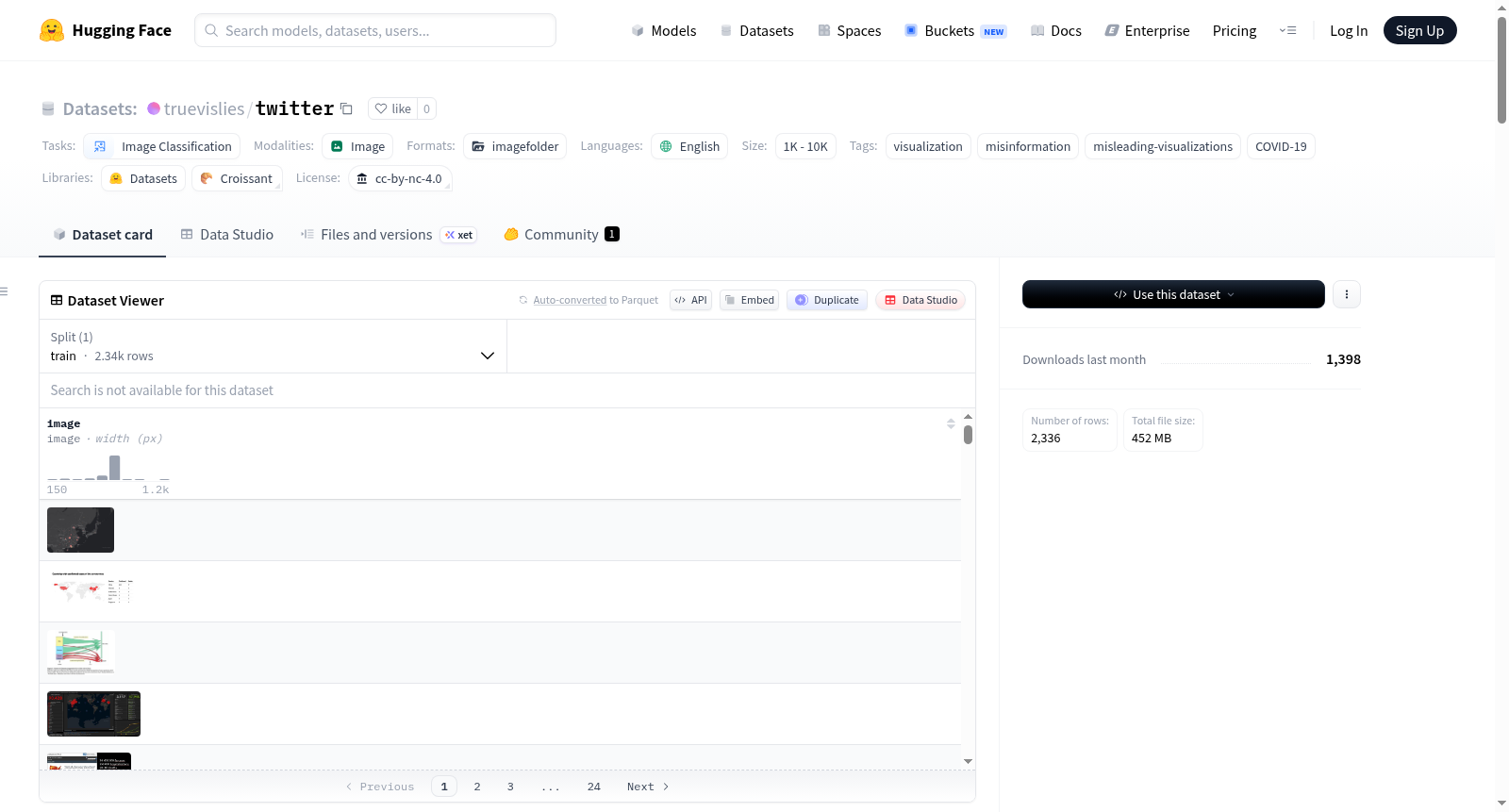Click the Log In link
1509x812 pixels.
(x=1349, y=30)
